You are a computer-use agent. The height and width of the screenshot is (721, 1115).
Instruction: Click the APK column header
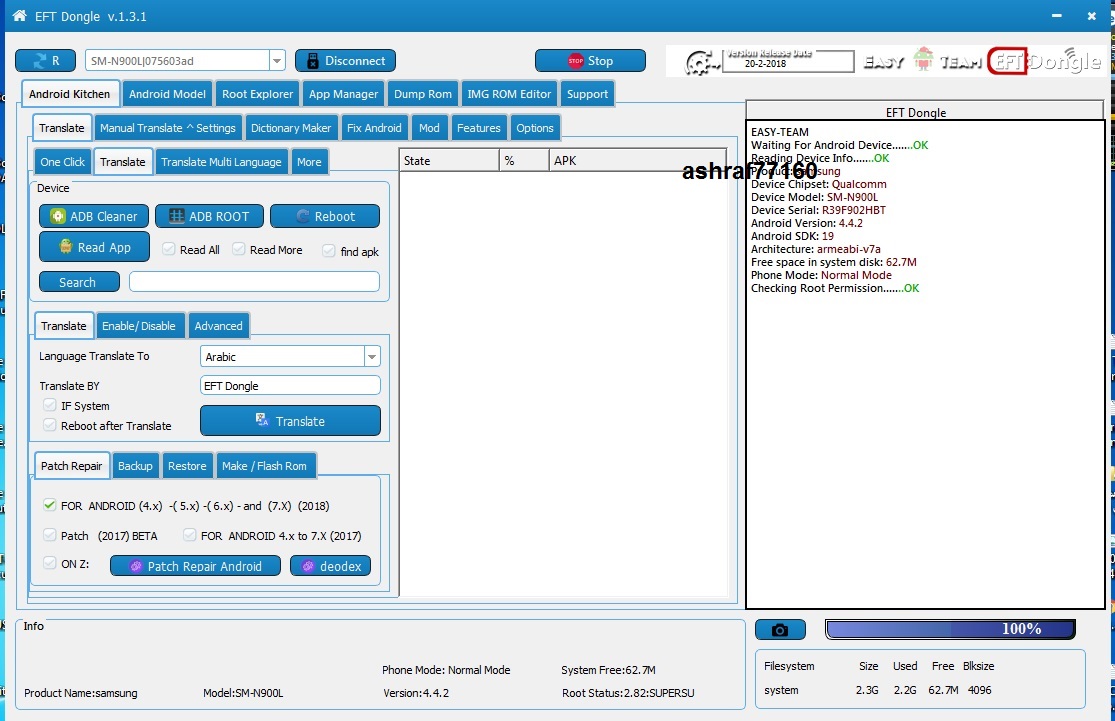637,161
